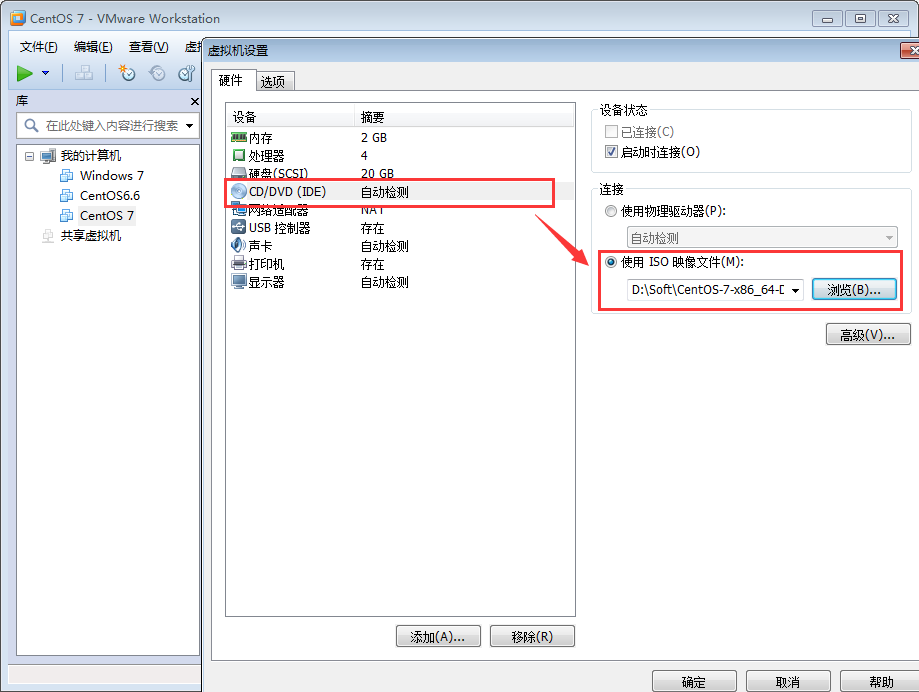This screenshot has width=919, height=692.
Task: Select the USB 控制器 device icon
Action: pos(239,227)
